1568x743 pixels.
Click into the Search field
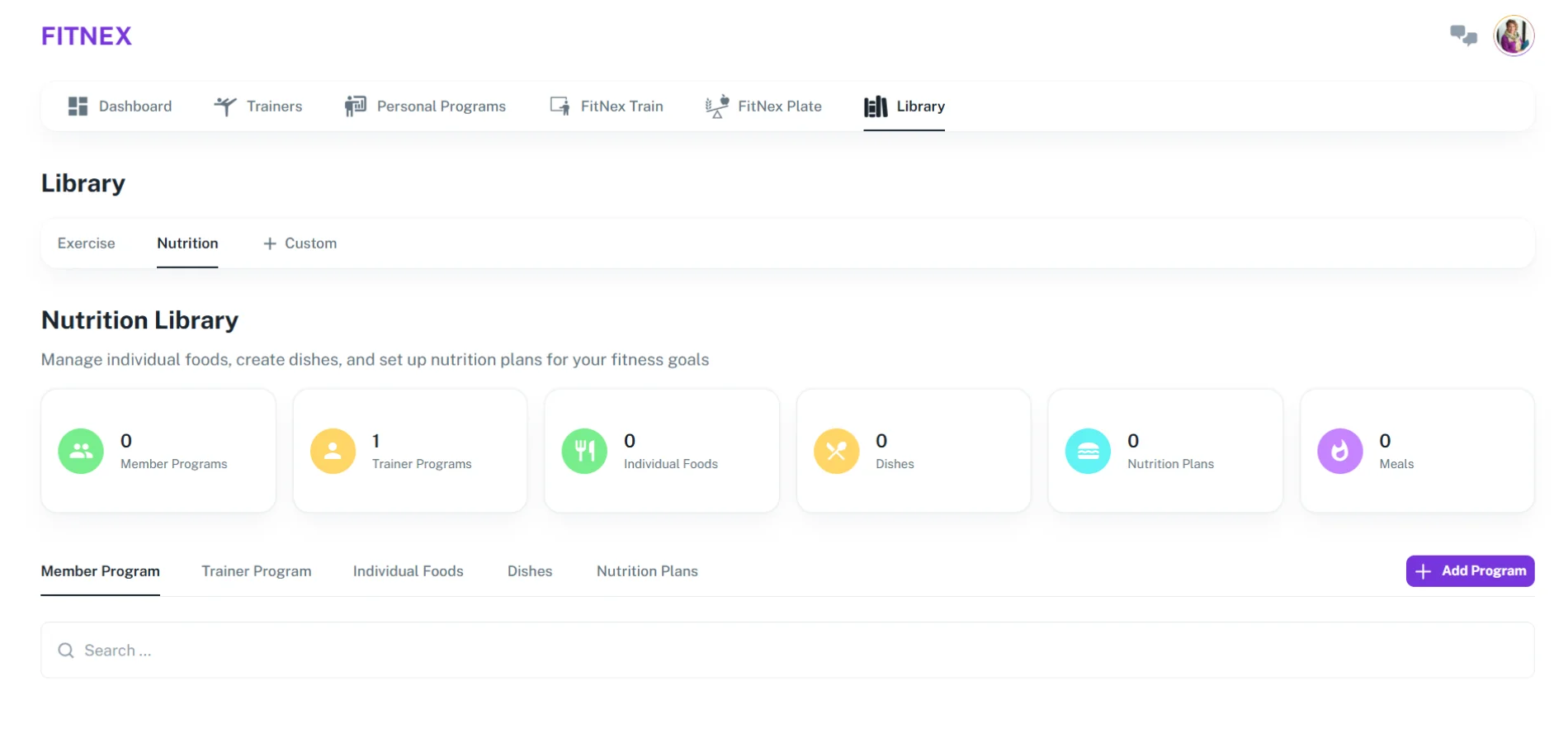coord(784,651)
